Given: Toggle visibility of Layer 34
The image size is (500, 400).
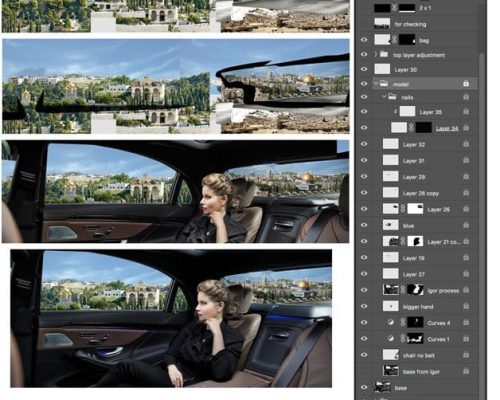Looking at the screenshot, I should coord(364,128).
